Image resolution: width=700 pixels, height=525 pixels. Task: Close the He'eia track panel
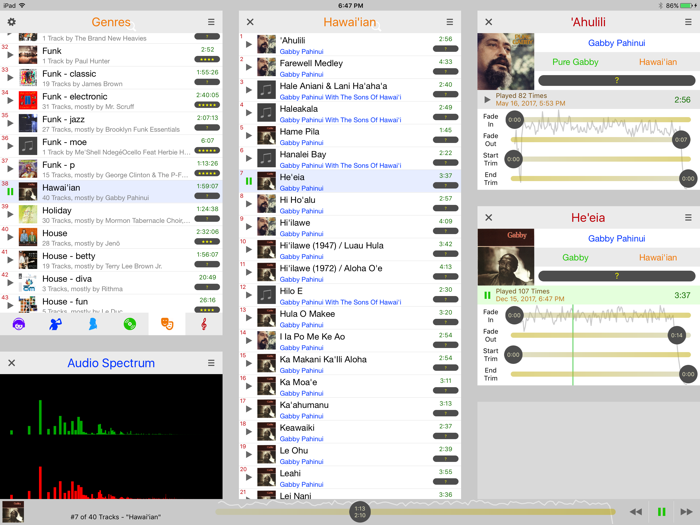click(489, 217)
